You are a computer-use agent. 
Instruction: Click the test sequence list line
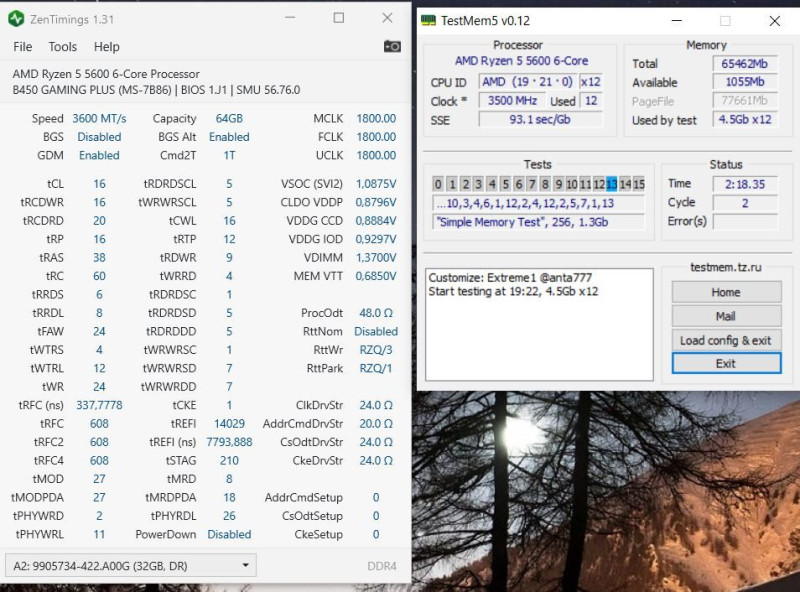click(x=538, y=203)
